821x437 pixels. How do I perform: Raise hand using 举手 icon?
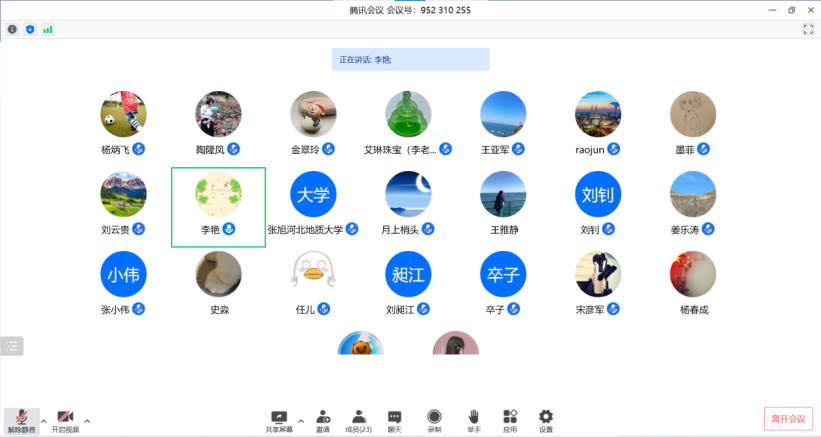pyautogui.click(x=473, y=418)
